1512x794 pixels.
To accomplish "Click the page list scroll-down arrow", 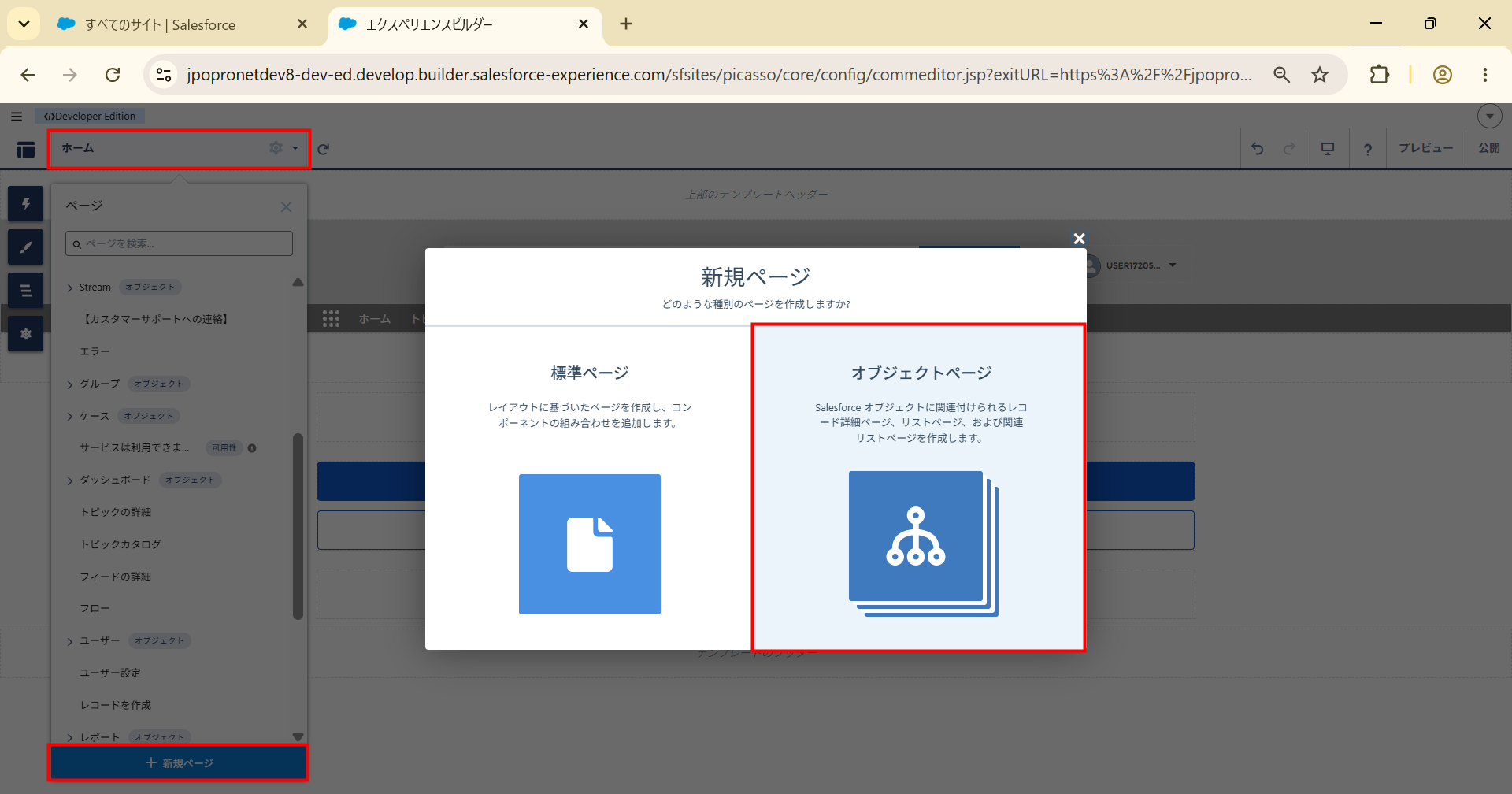I will tap(298, 737).
